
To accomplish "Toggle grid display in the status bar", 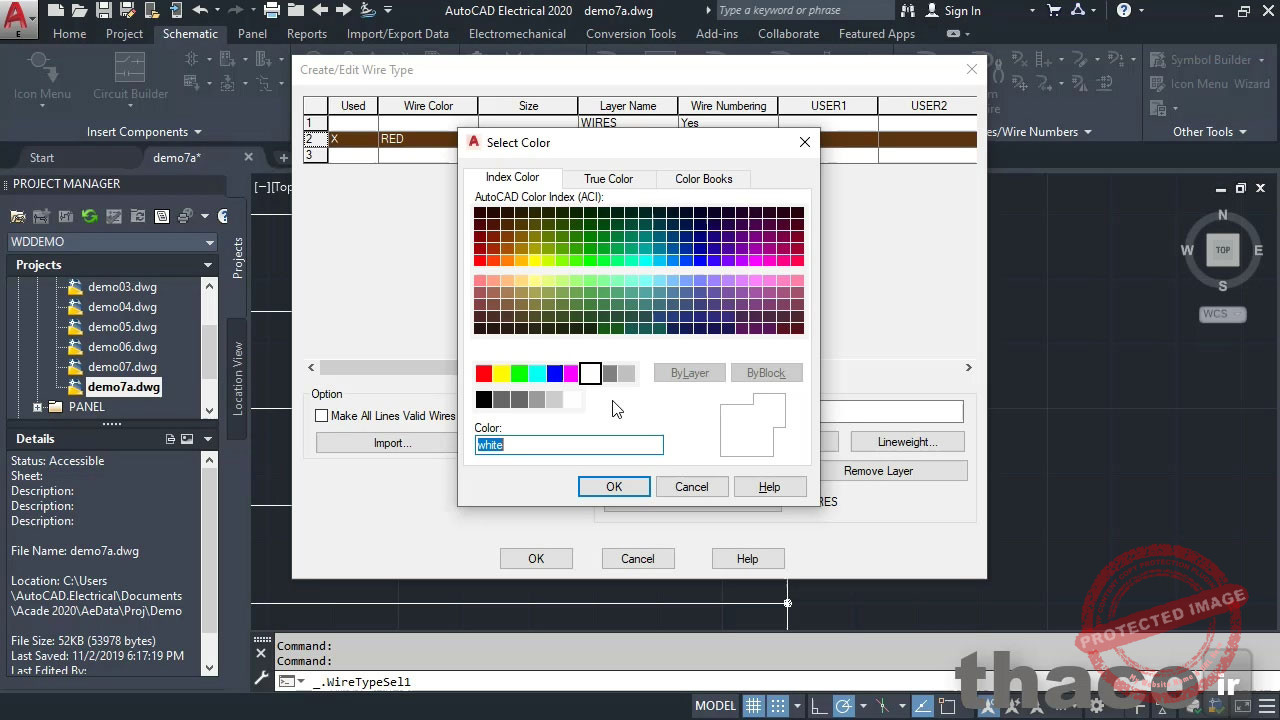I will tap(753, 706).
